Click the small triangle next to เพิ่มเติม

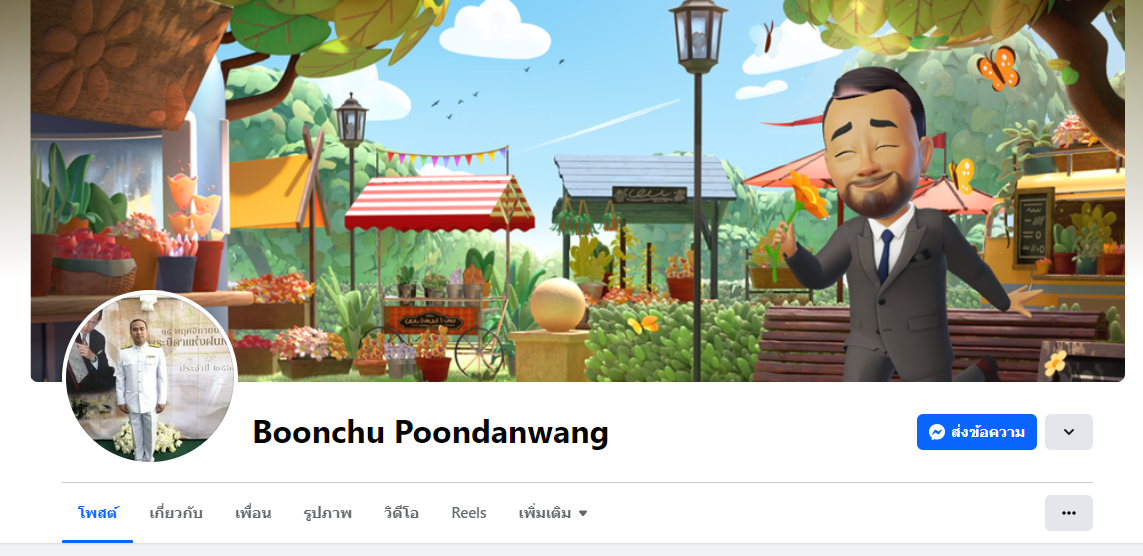(x=582, y=513)
